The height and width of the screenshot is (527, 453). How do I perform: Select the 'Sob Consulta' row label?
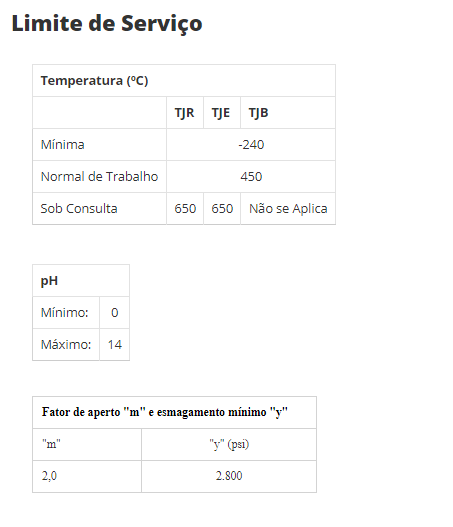click(x=79, y=209)
